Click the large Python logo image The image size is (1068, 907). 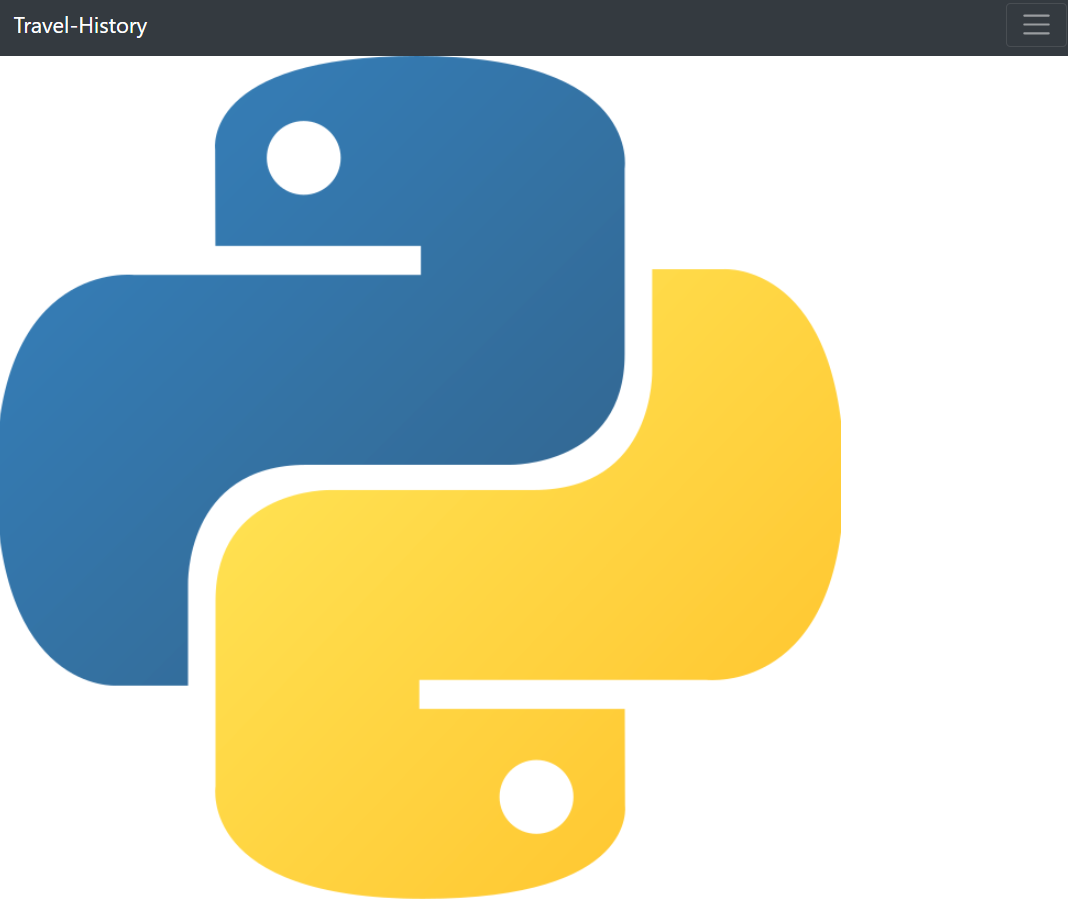(420, 477)
